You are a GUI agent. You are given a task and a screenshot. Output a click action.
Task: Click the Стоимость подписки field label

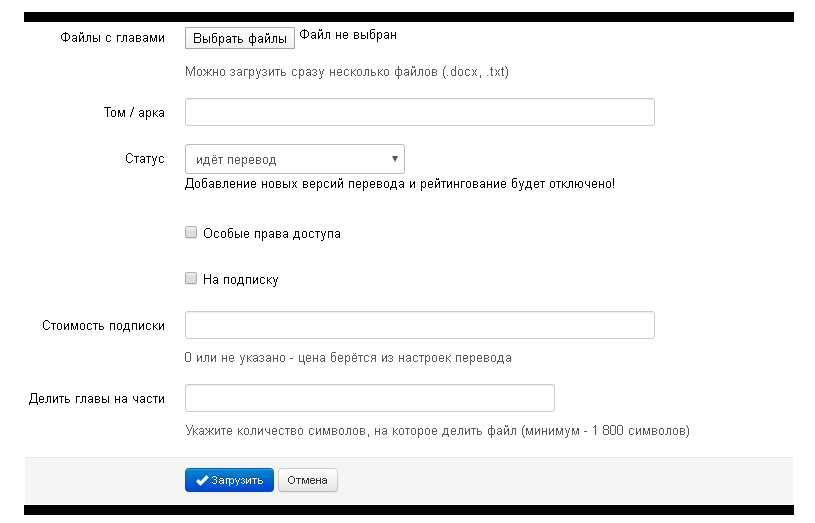coord(103,325)
